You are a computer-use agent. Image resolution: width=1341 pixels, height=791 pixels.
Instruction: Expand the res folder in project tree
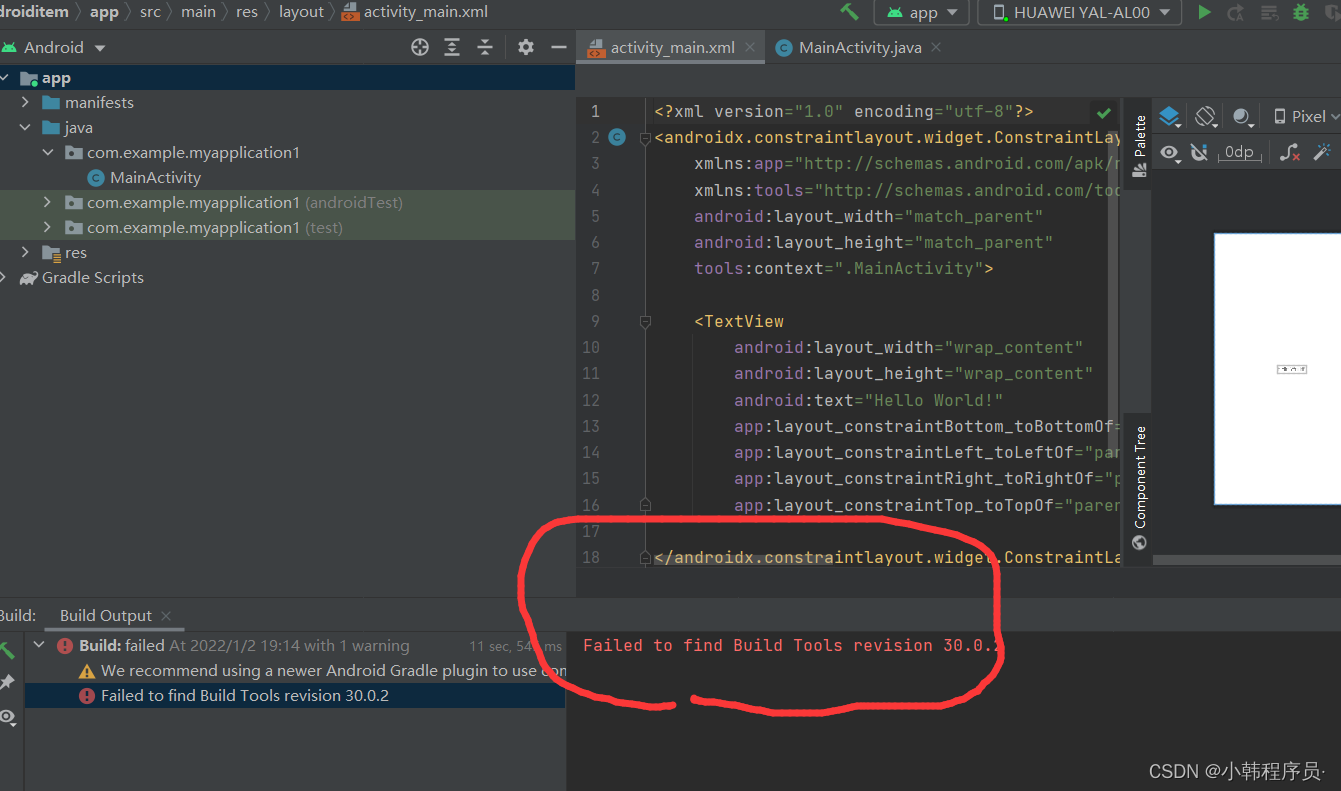[25, 253]
